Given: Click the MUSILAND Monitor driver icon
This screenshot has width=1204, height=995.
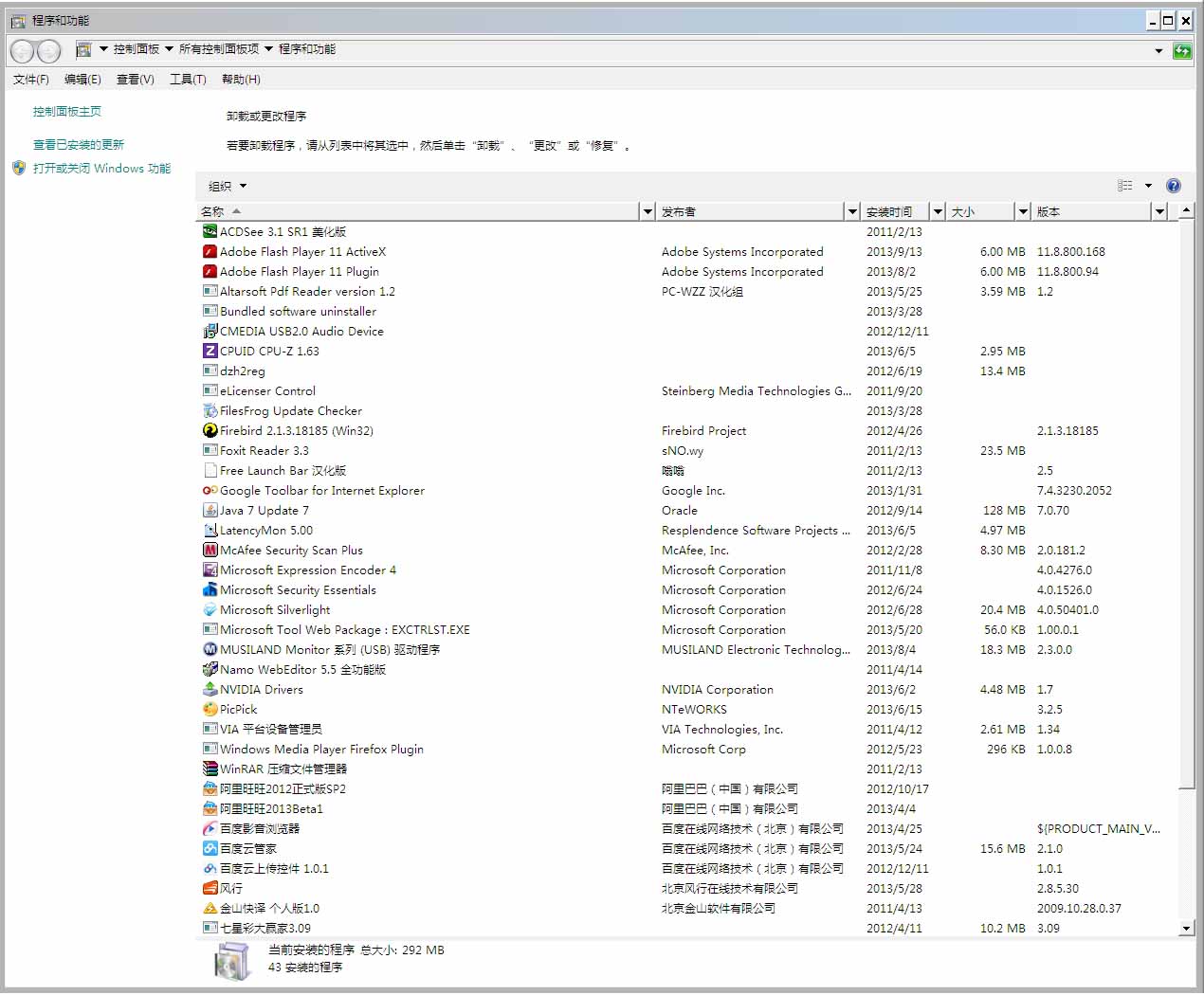Looking at the screenshot, I should (x=210, y=649).
